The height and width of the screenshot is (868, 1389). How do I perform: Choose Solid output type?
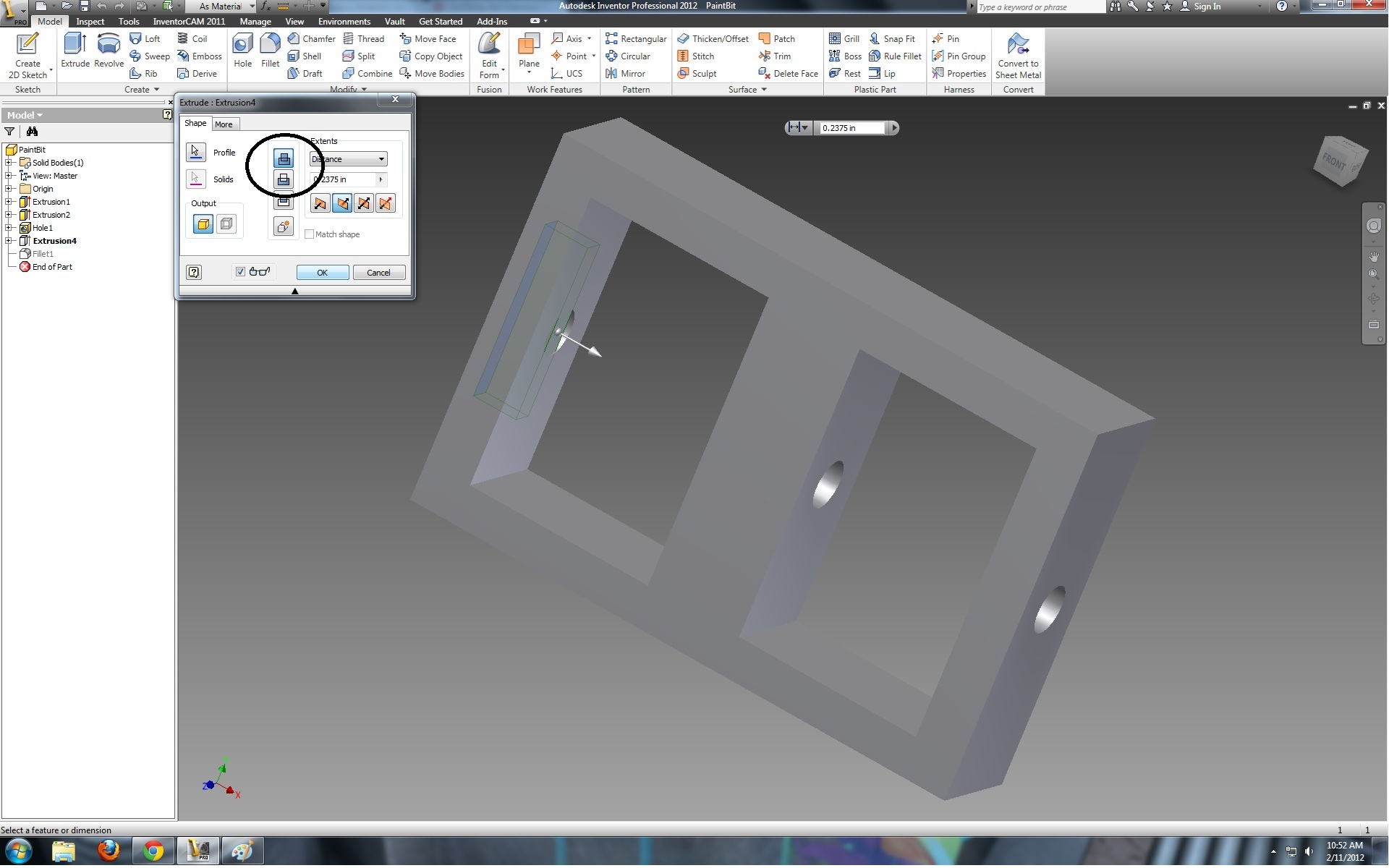point(203,224)
